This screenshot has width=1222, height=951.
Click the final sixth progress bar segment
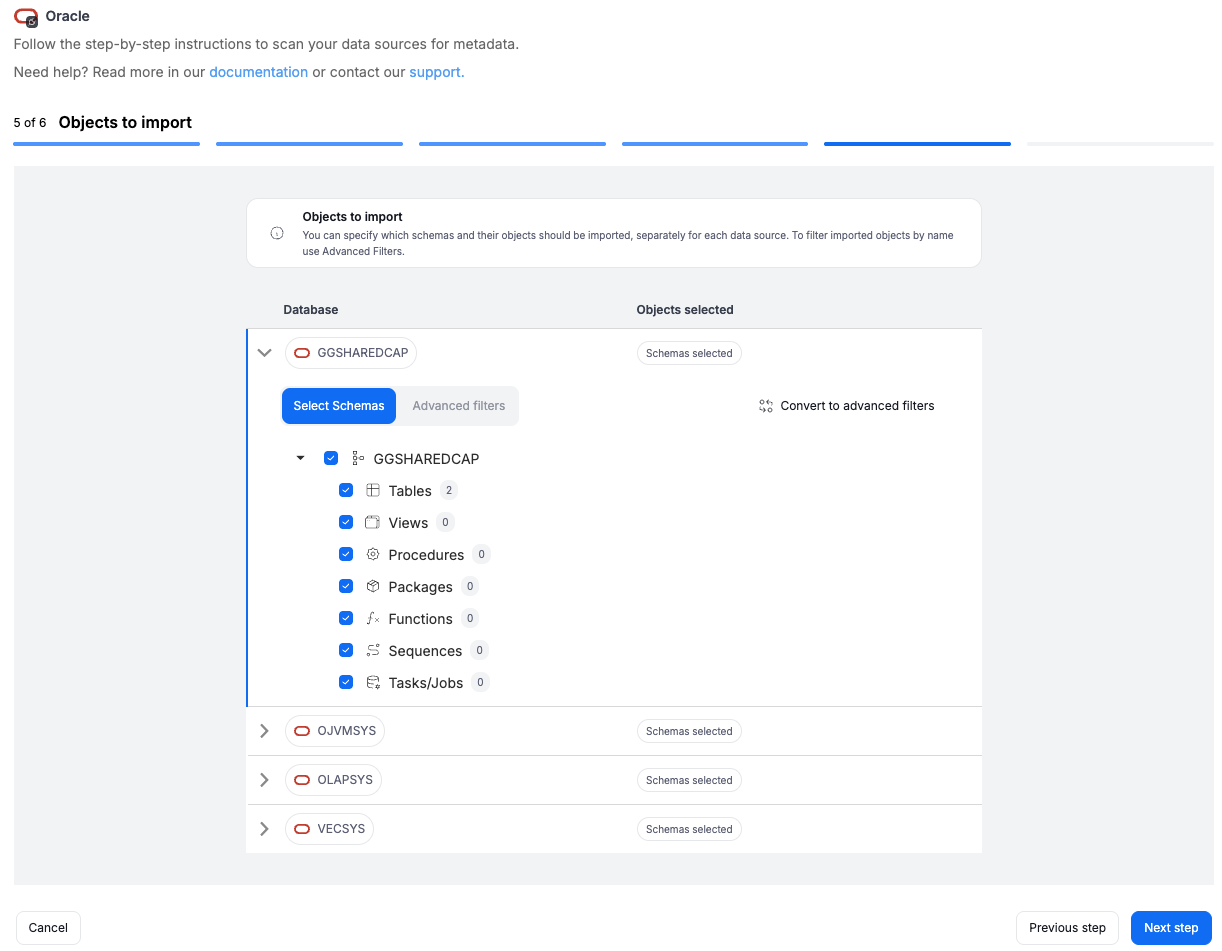pyautogui.click(x=1120, y=144)
